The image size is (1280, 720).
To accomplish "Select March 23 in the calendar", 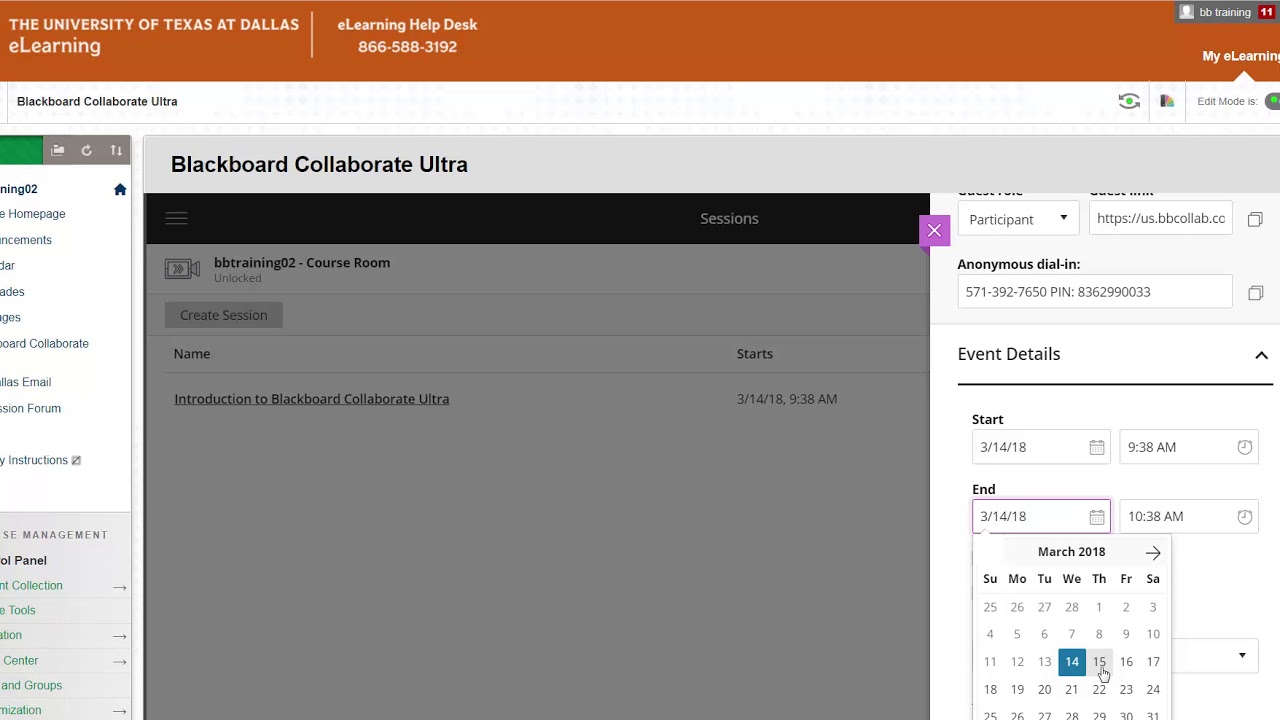I will tap(1126, 689).
